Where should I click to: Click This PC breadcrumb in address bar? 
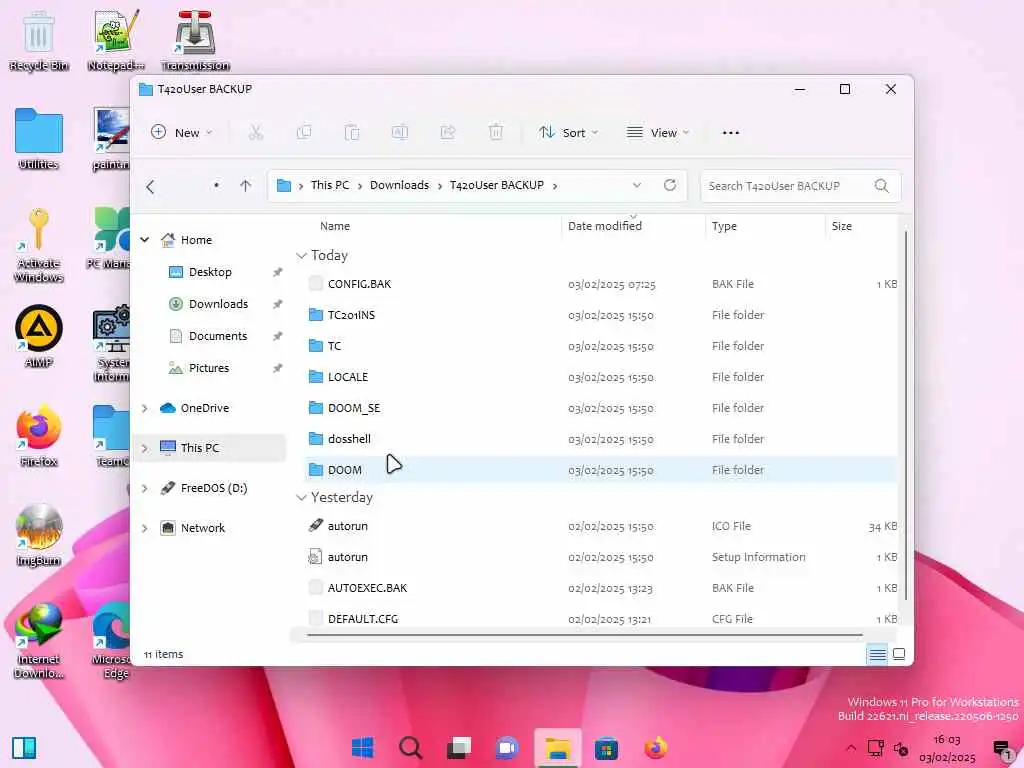(x=330, y=185)
